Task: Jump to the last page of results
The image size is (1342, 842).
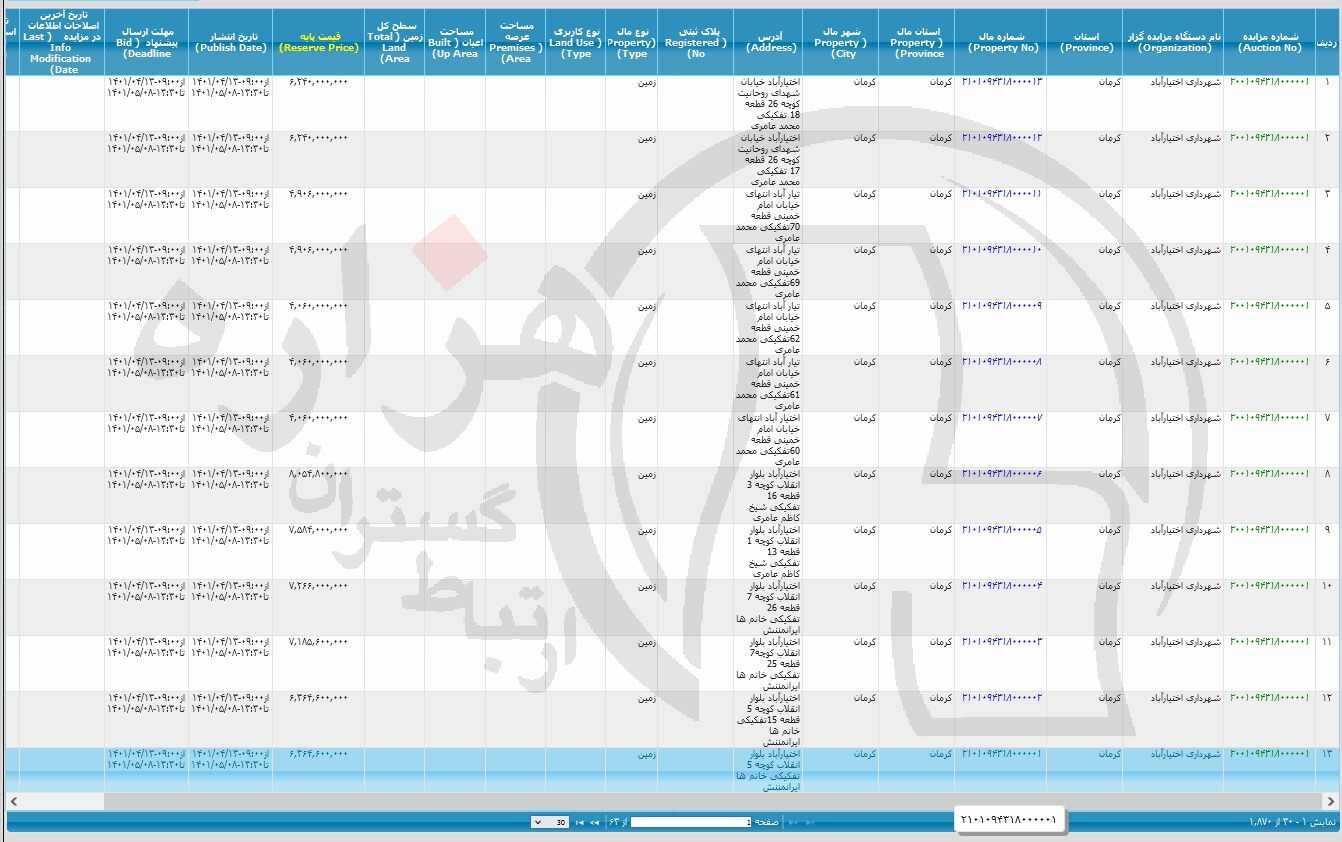Action: pos(578,822)
